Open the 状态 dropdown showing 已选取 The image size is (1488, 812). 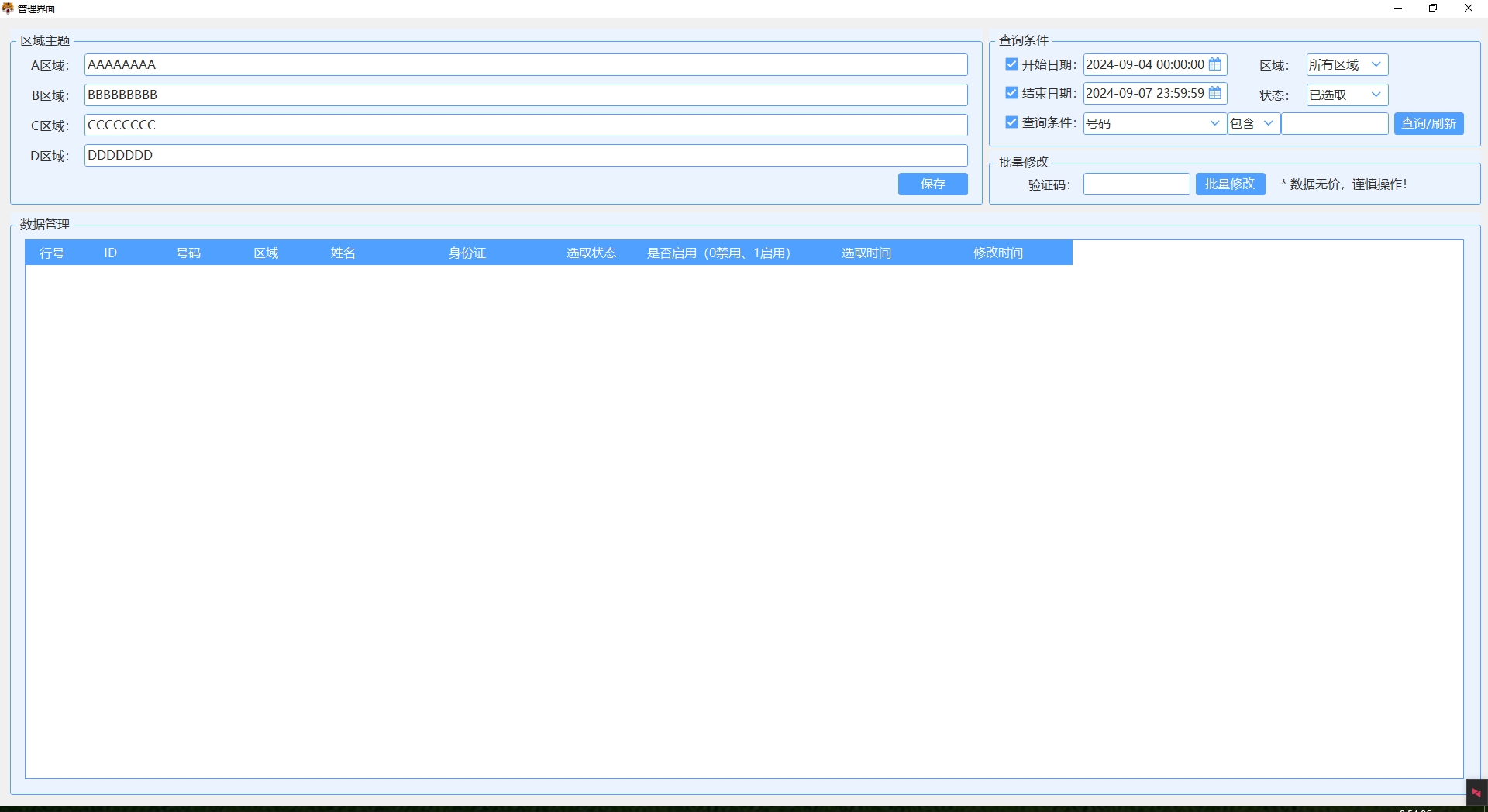pyautogui.click(x=1376, y=95)
